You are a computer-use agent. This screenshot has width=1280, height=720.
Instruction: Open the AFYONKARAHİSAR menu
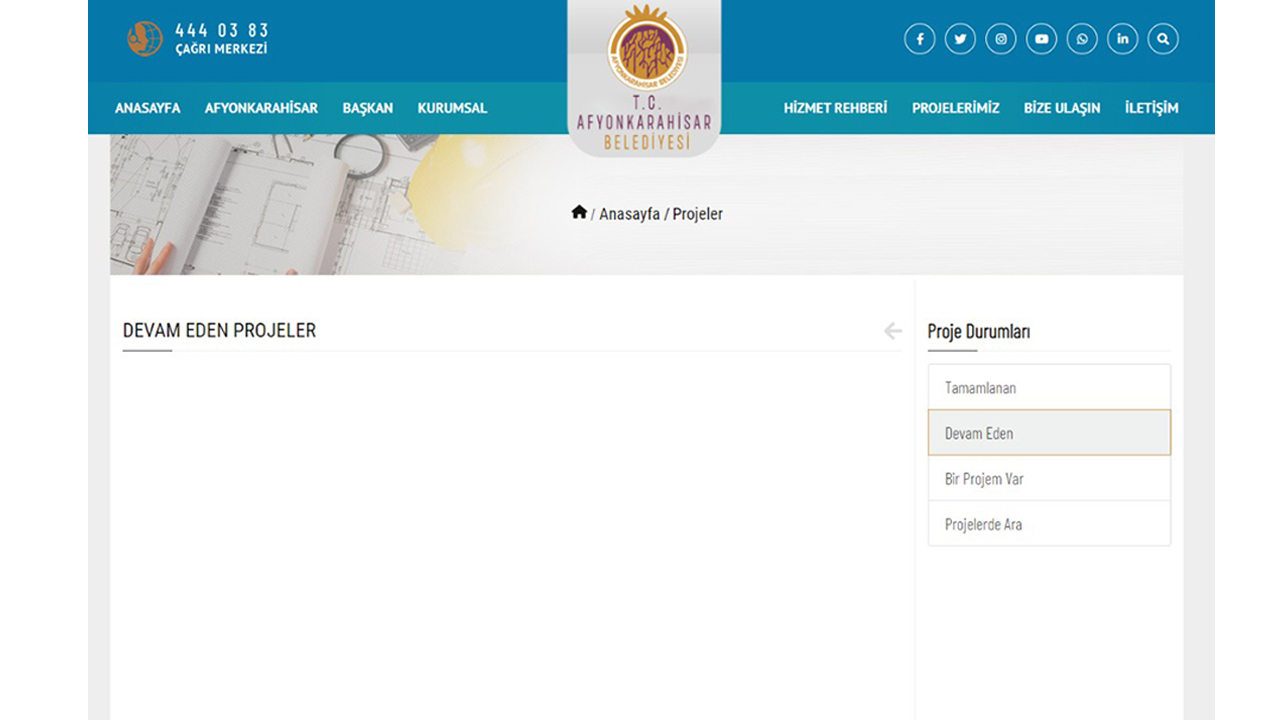point(261,108)
